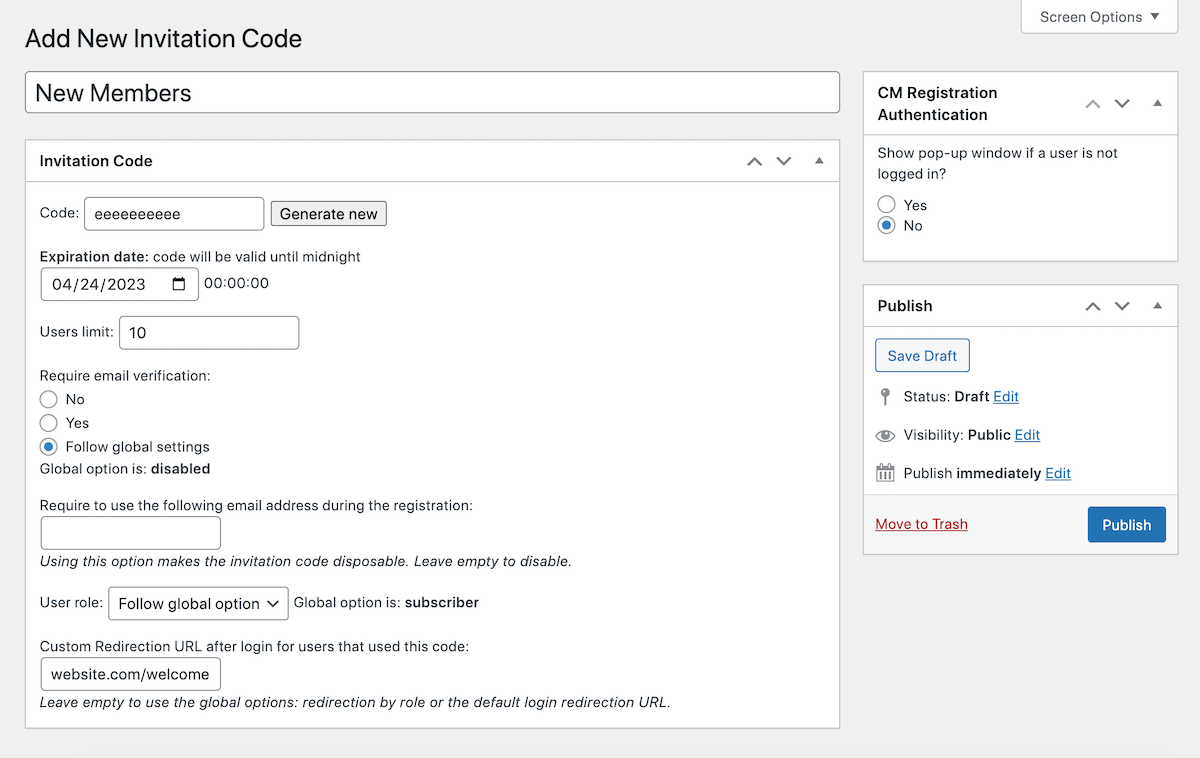Move Publish panel up arrow
The image size is (1200, 758).
pyautogui.click(x=1093, y=306)
